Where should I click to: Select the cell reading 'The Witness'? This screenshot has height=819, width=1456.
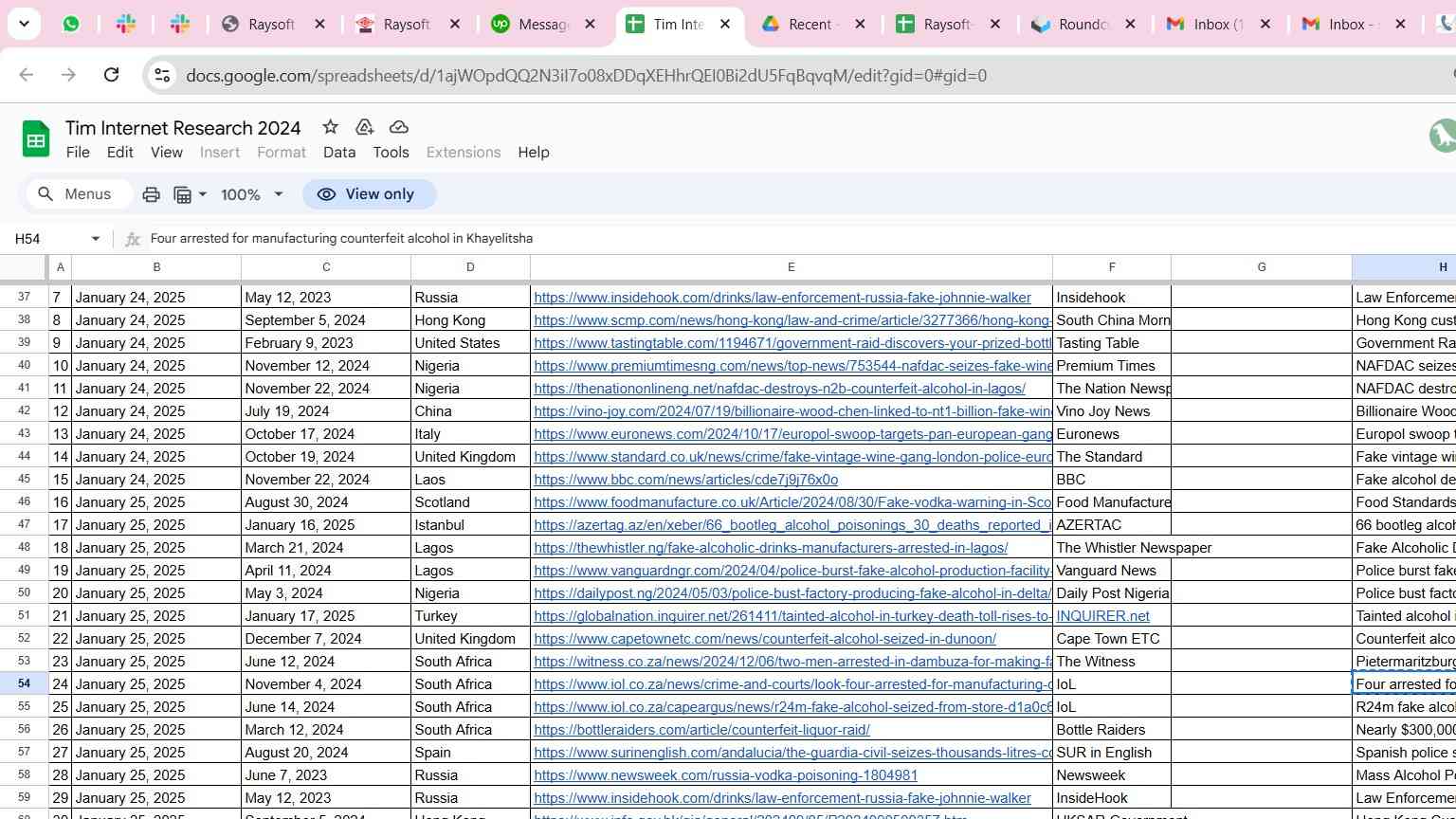pos(1112,661)
